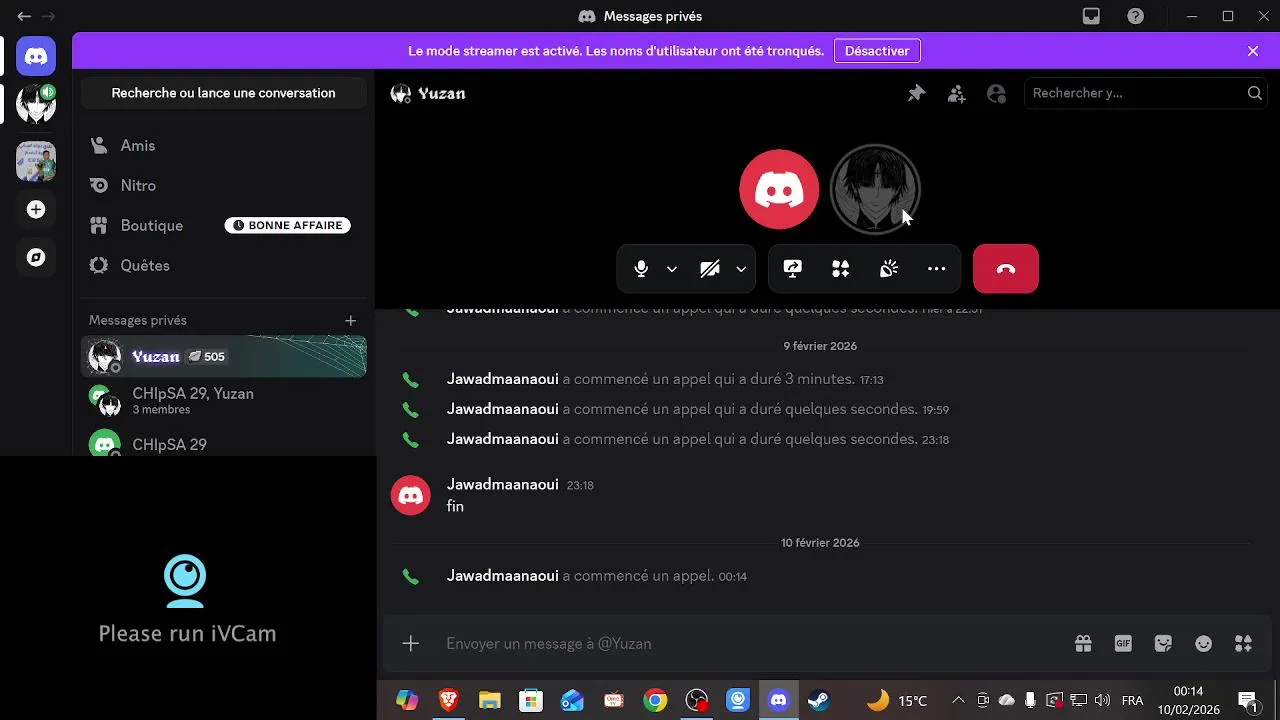Open the 15°C weather widget
The height and width of the screenshot is (720, 1280).
(897, 700)
